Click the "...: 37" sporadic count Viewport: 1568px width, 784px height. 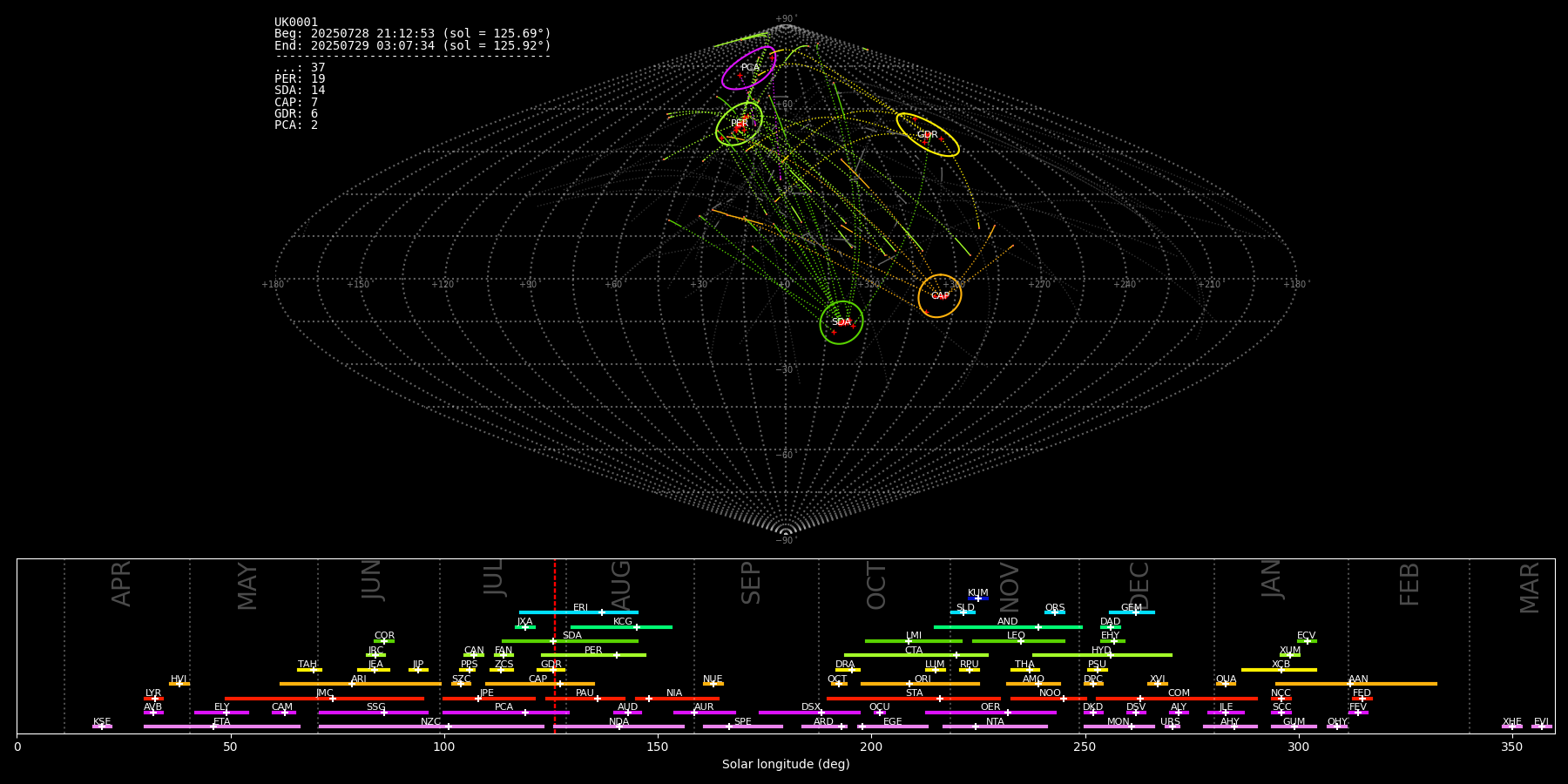(x=300, y=68)
